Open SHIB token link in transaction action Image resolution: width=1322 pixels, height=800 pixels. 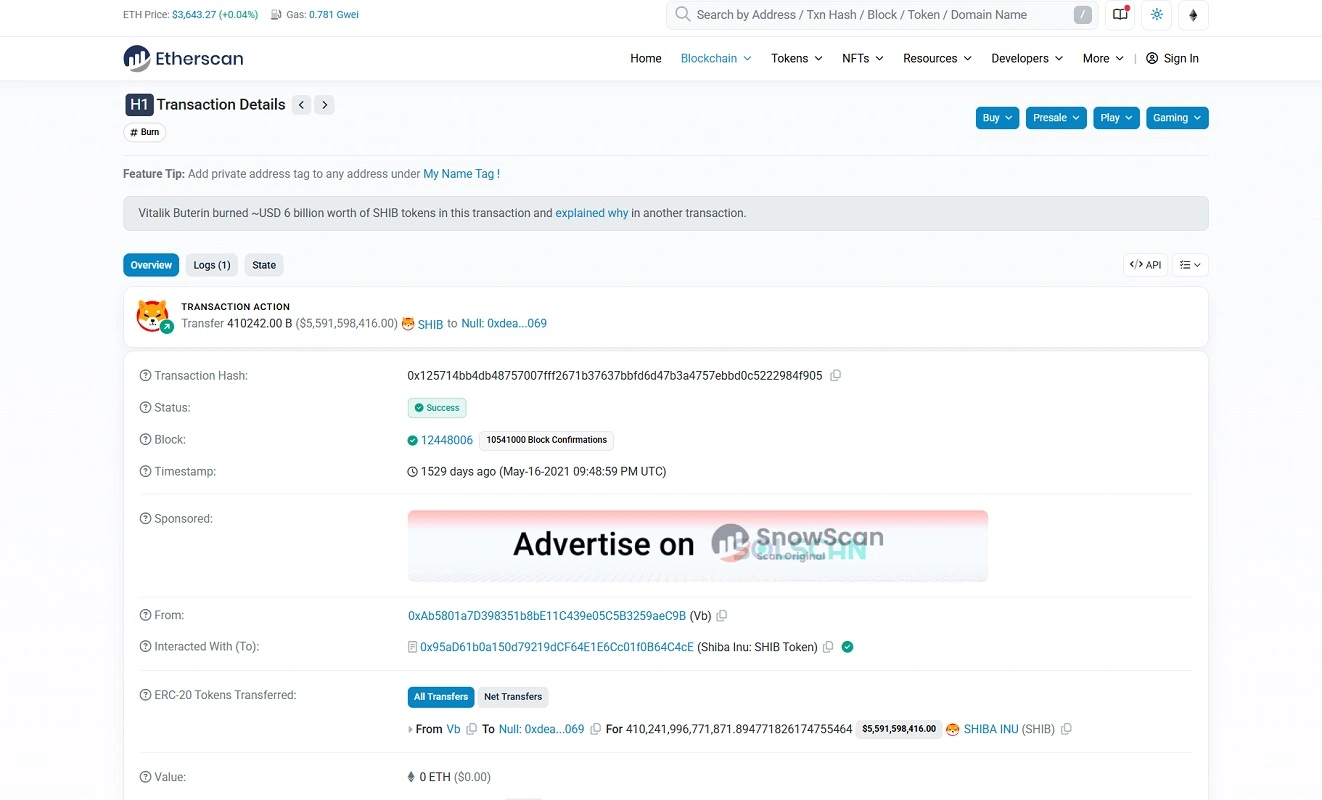(x=430, y=324)
